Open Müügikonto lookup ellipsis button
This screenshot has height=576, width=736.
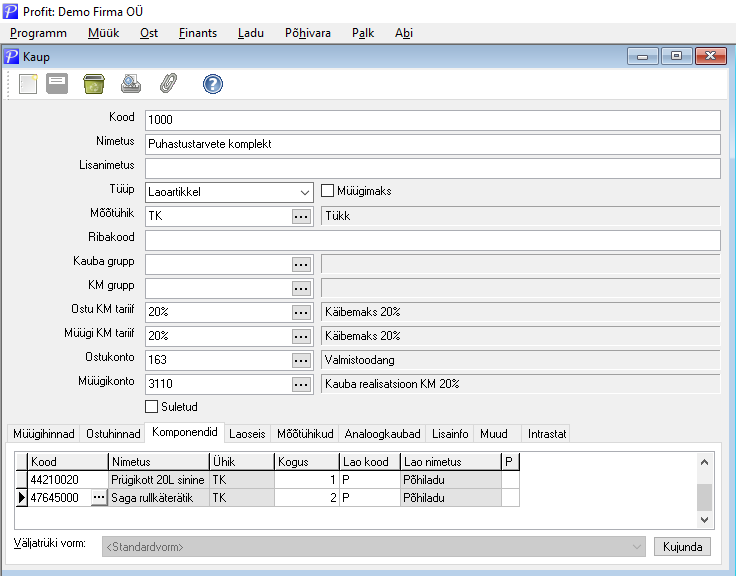point(301,384)
